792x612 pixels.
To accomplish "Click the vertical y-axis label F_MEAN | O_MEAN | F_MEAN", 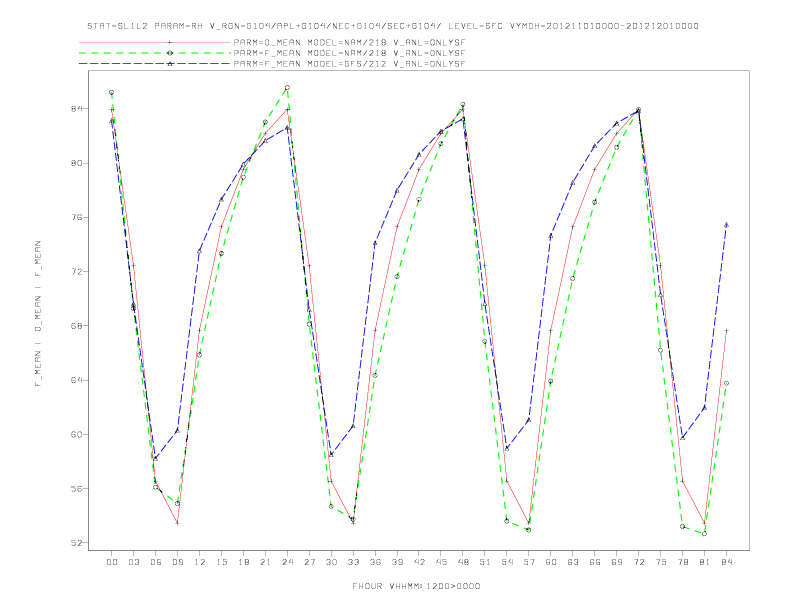I will 38,314.
